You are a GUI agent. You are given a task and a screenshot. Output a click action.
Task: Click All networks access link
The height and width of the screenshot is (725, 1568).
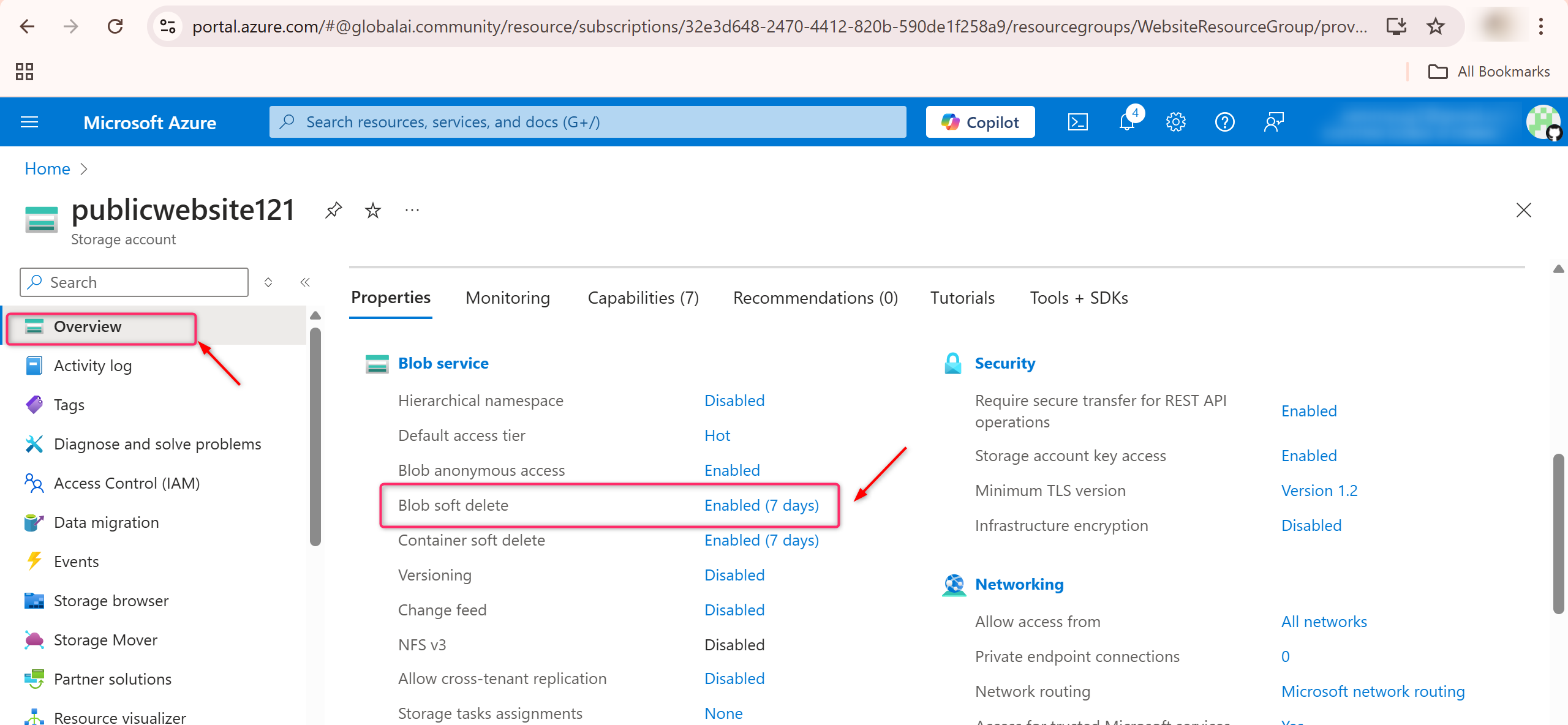click(1324, 622)
